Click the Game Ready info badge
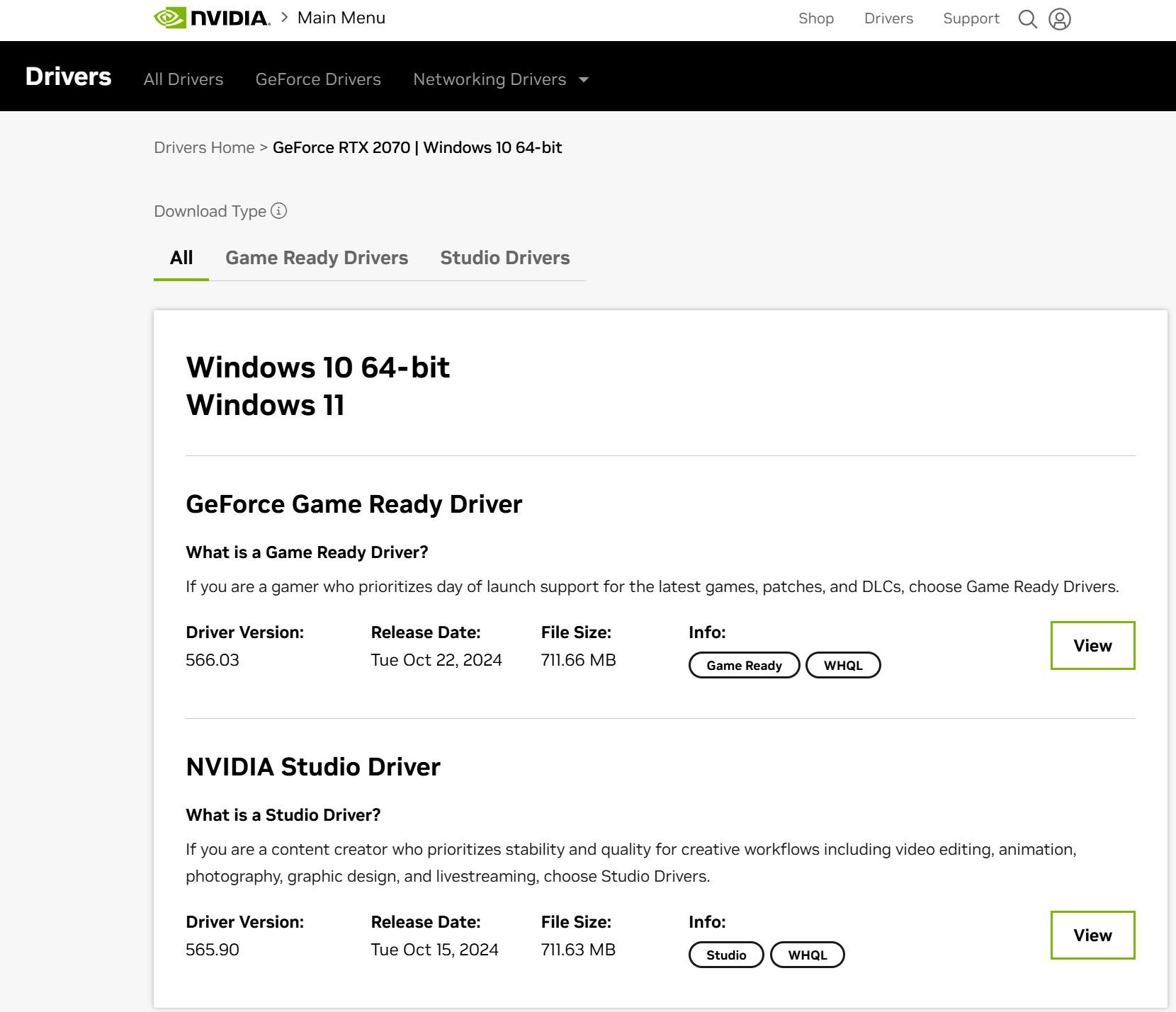 tap(744, 665)
